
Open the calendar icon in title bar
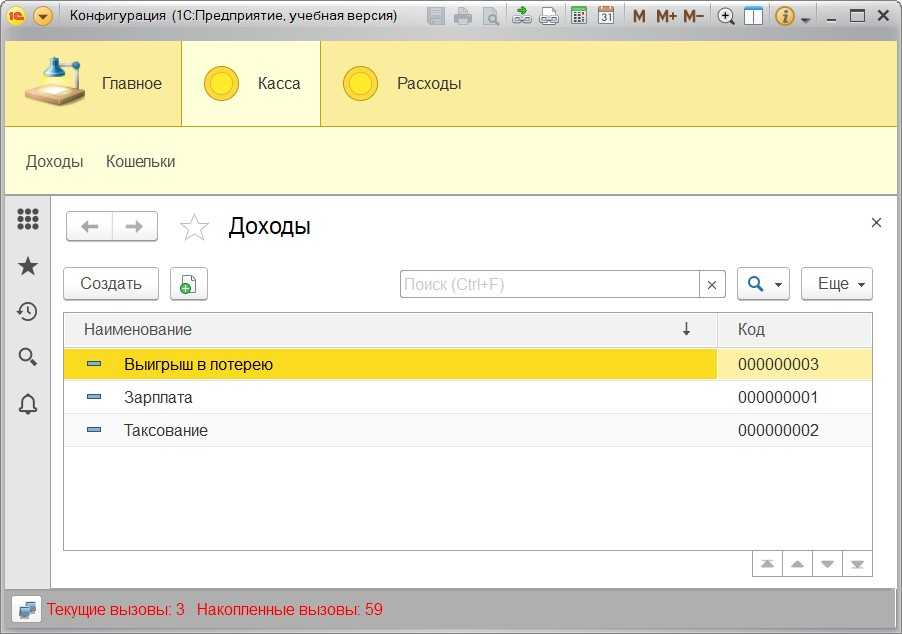[606, 16]
